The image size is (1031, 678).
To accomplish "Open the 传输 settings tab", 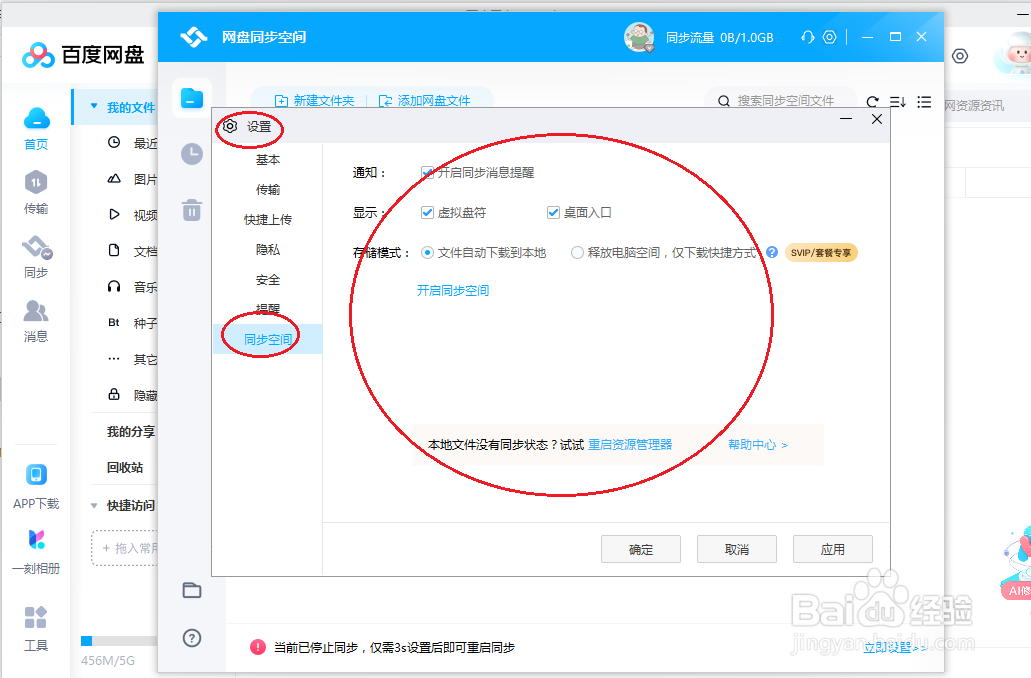I will point(268,189).
